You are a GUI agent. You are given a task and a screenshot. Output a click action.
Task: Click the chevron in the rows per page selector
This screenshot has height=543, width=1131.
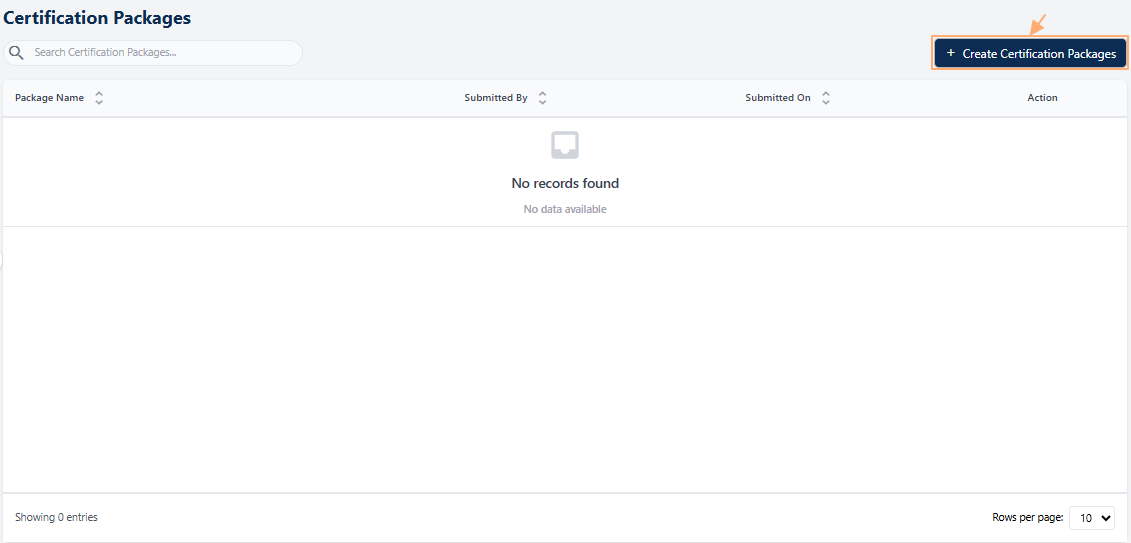click(1105, 518)
